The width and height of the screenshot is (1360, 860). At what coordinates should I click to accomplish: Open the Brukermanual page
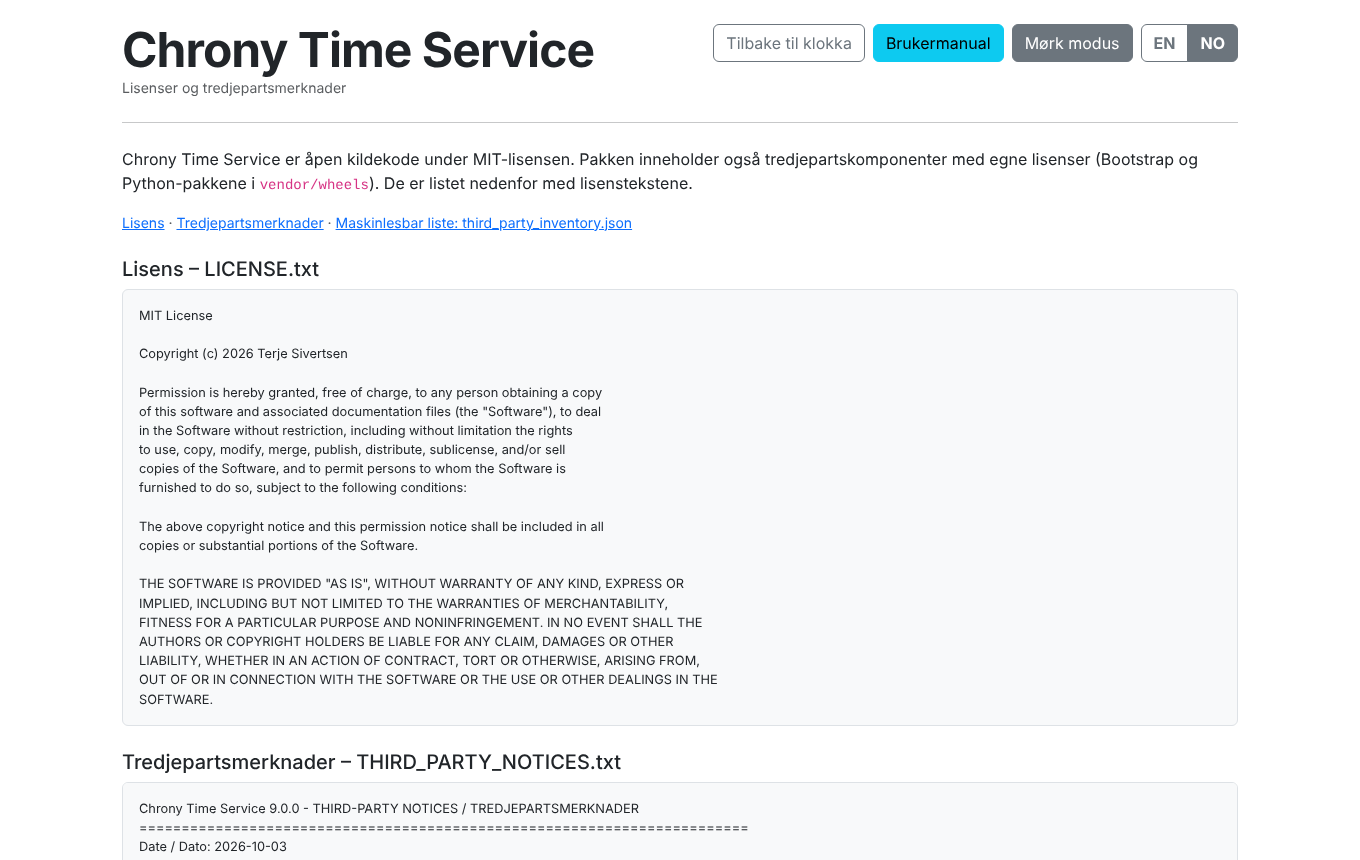coord(938,43)
